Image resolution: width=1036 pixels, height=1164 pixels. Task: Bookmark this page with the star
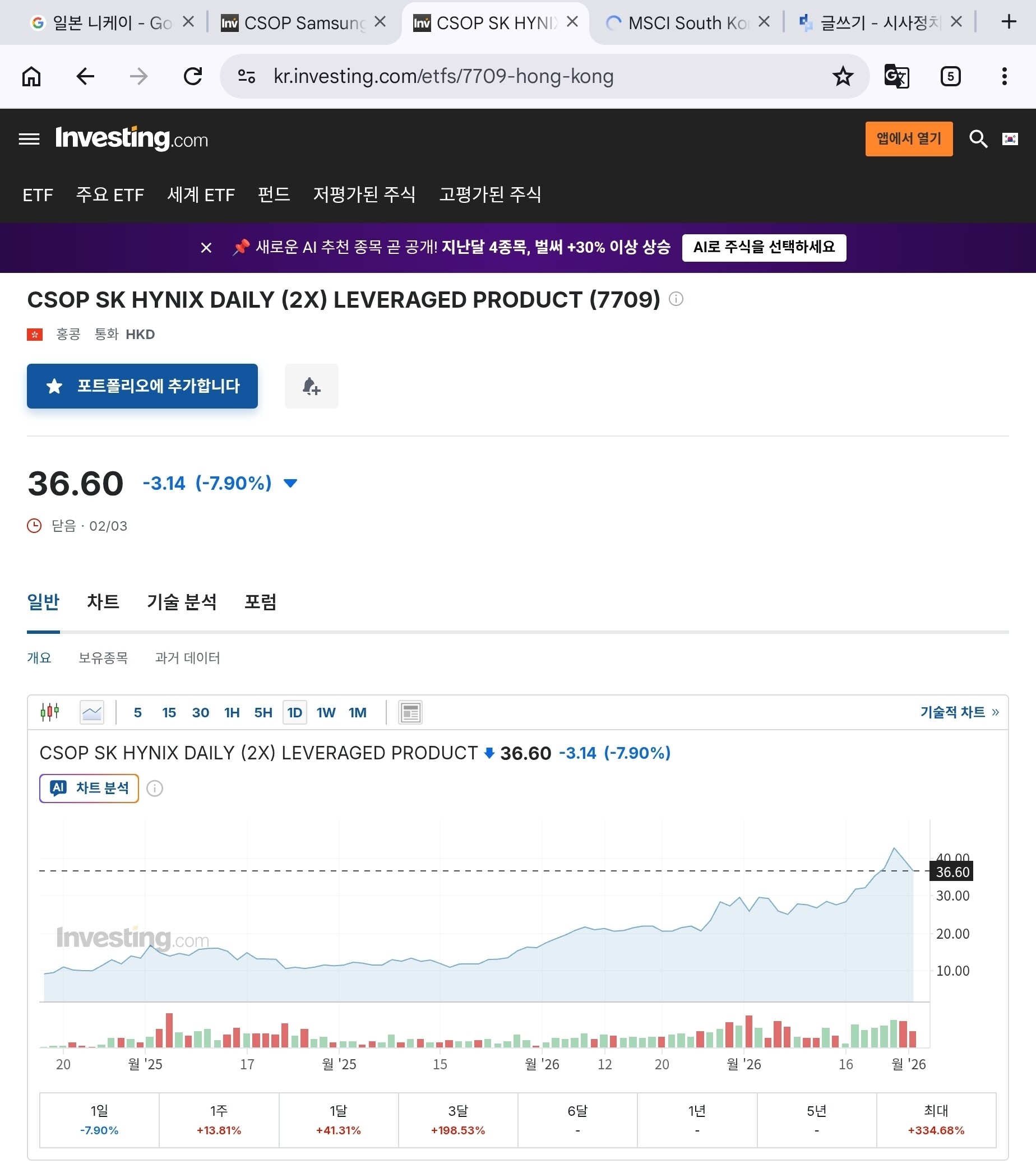(x=843, y=76)
